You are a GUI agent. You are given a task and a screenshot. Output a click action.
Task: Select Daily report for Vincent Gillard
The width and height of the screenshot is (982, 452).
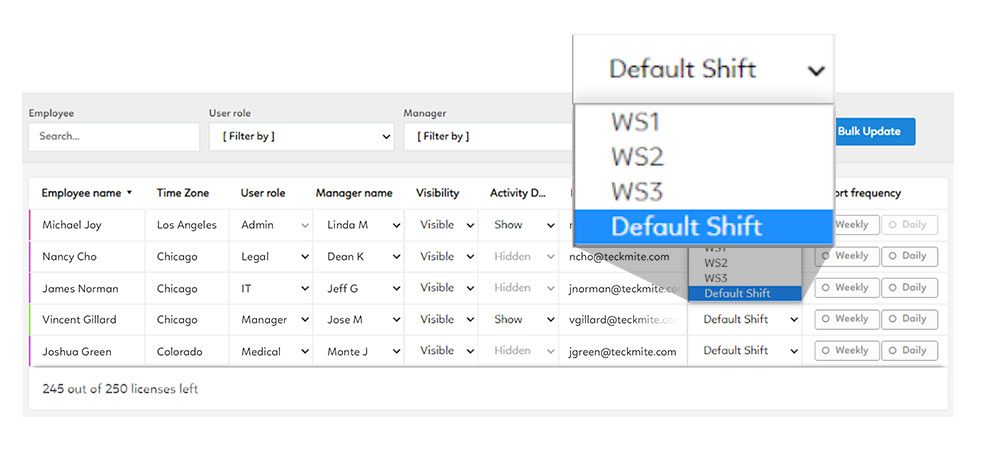point(909,319)
